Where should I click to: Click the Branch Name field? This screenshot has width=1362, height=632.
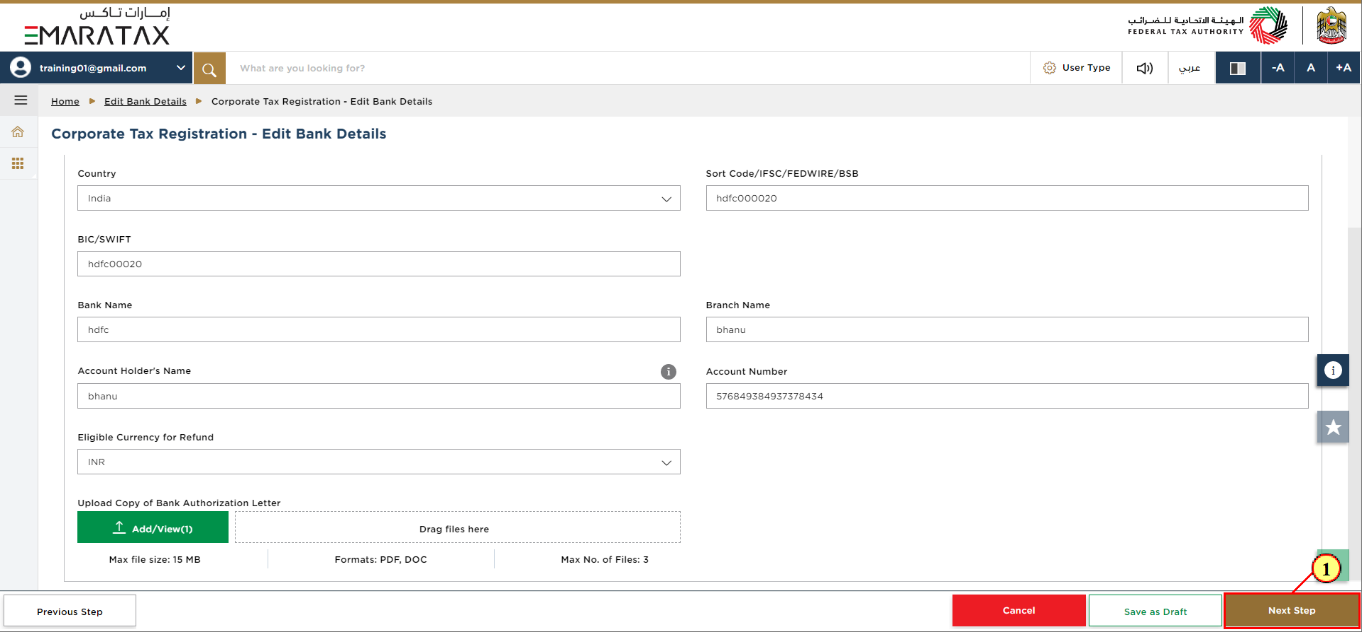point(1007,329)
